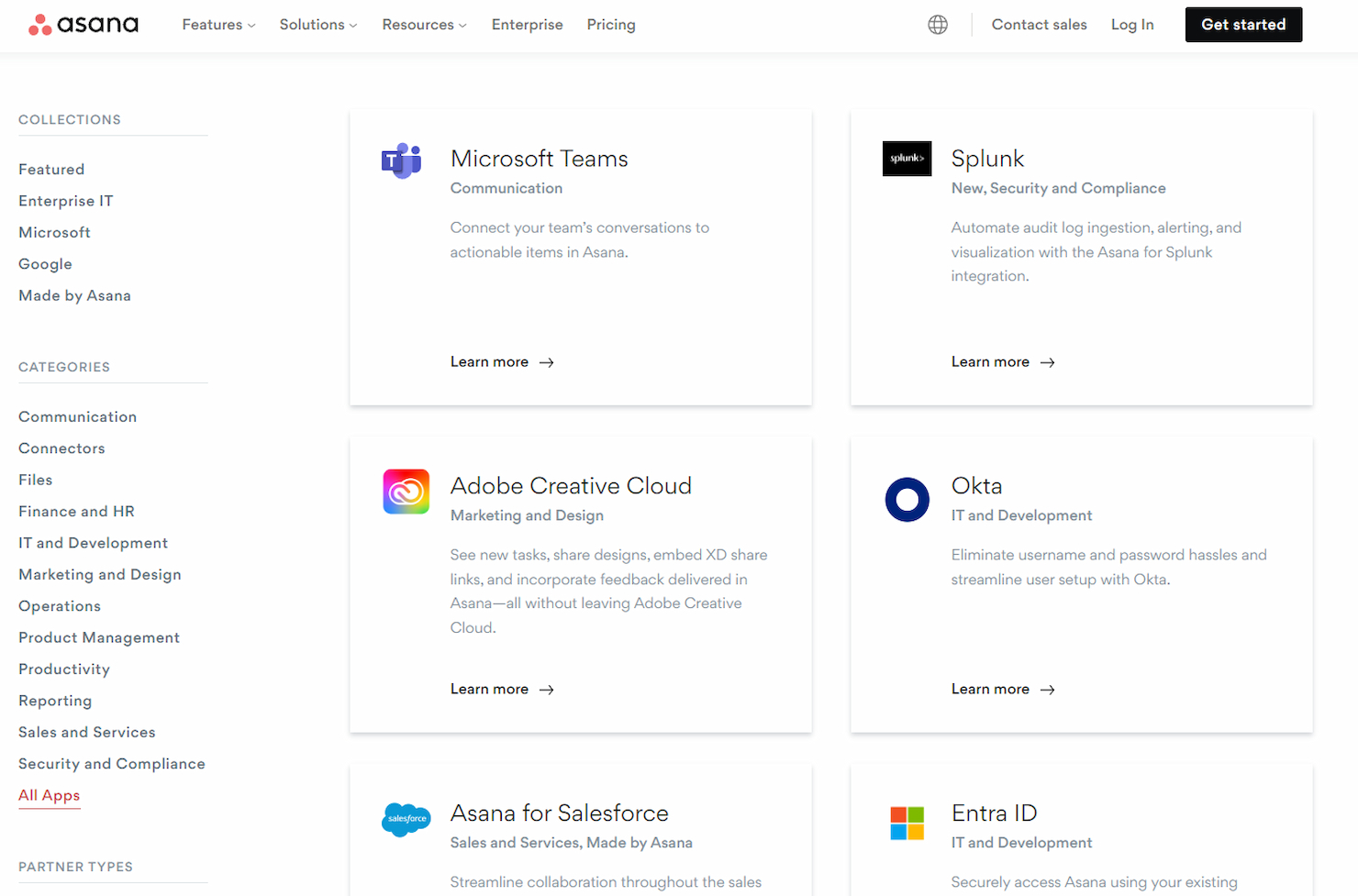Filter by Connectors category
The width and height of the screenshot is (1358, 896).
[61, 448]
